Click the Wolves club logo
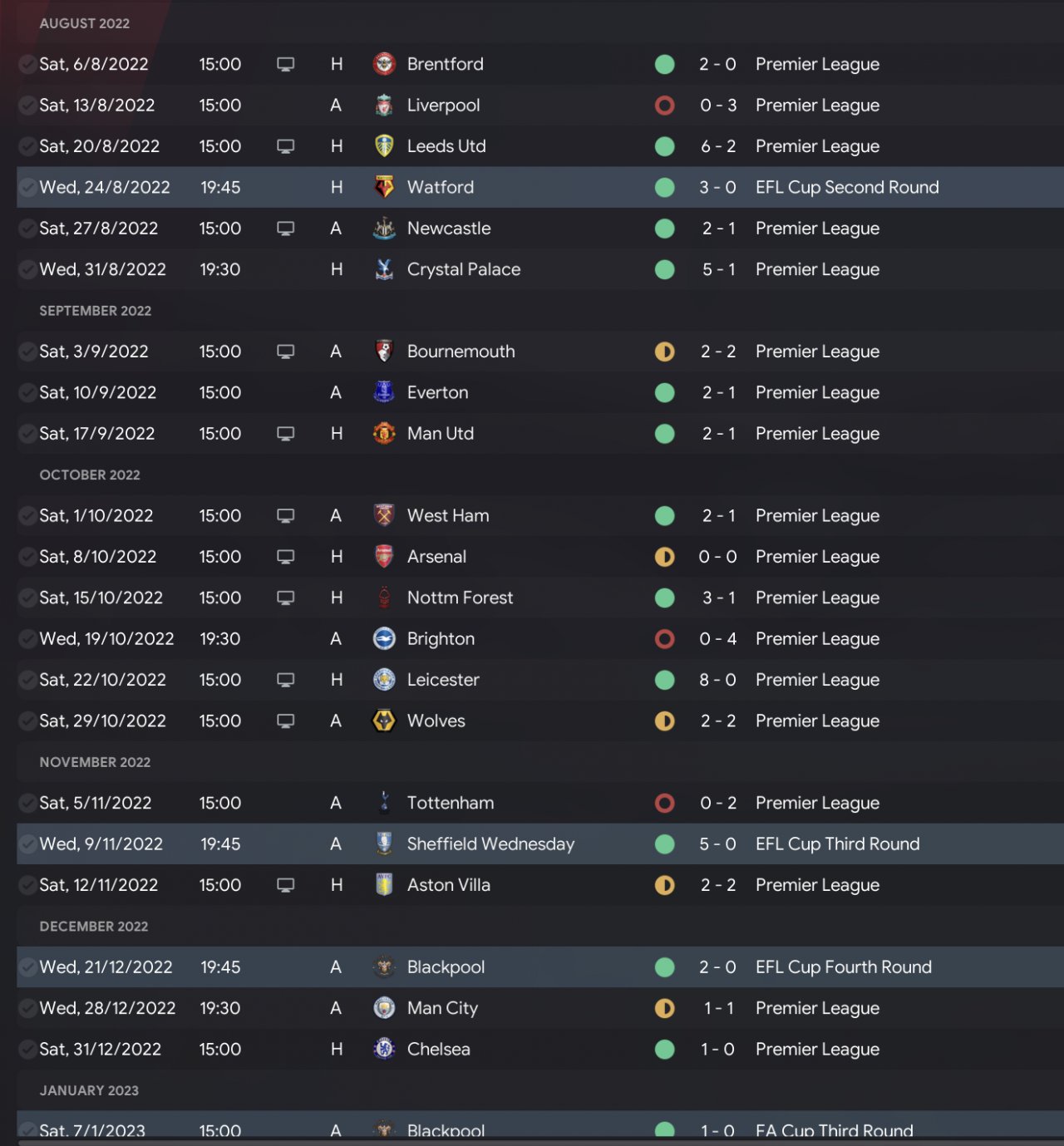Viewport: 1064px width, 1146px height. [x=384, y=721]
